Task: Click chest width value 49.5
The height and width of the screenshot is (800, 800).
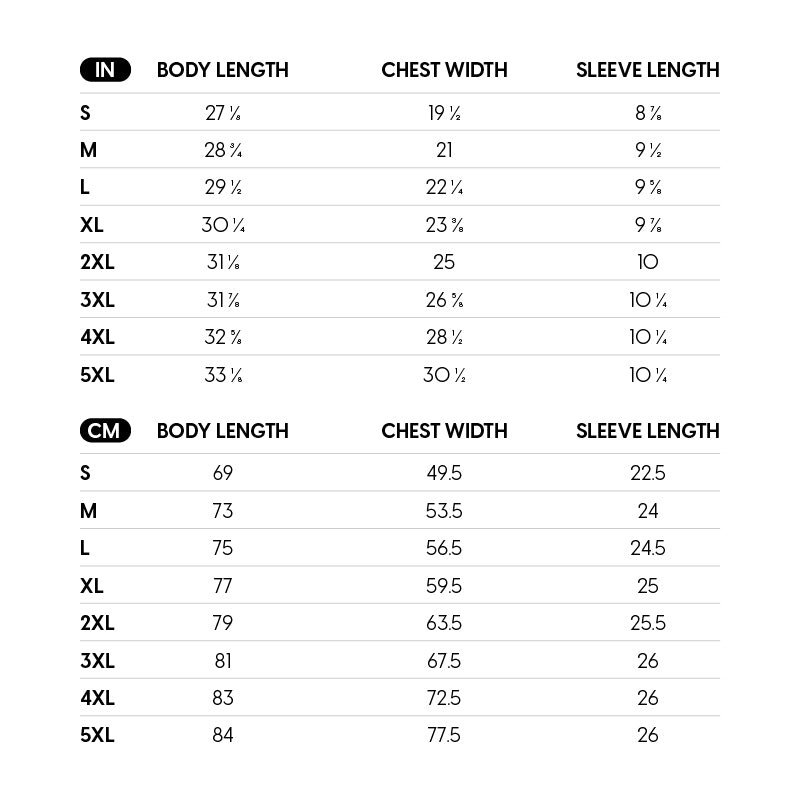Action: pos(444,473)
